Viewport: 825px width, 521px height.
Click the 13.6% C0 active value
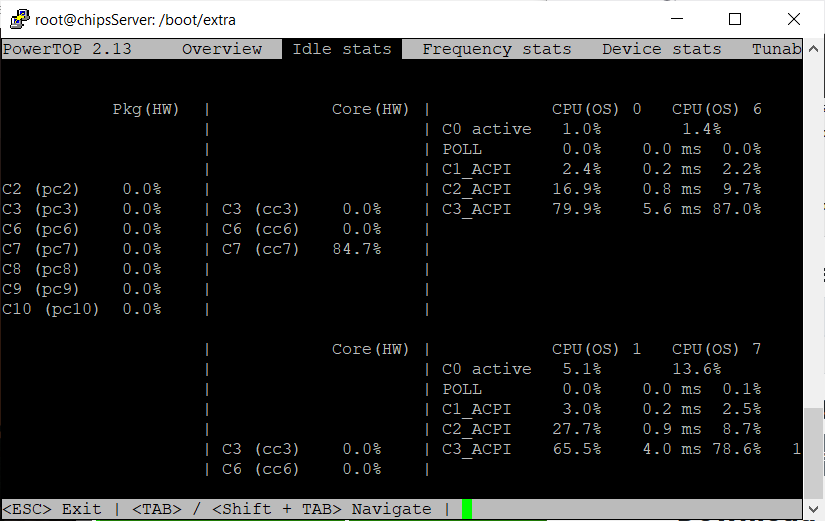click(697, 369)
